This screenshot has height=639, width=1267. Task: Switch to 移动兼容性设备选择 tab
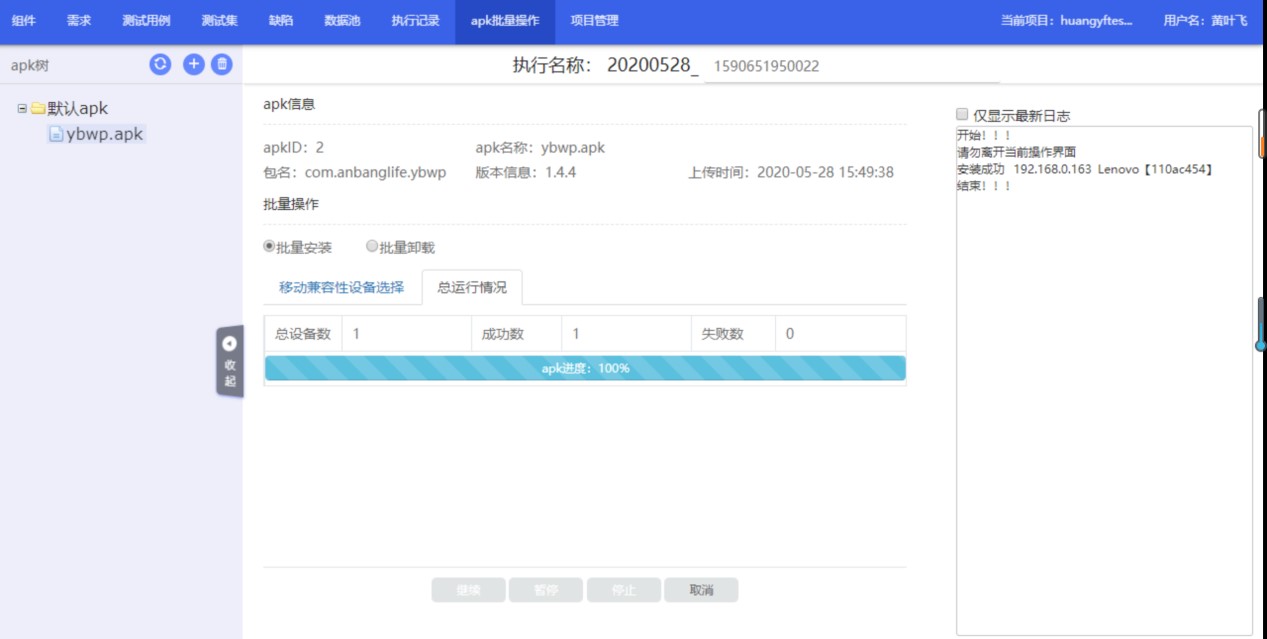coord(341,288)
